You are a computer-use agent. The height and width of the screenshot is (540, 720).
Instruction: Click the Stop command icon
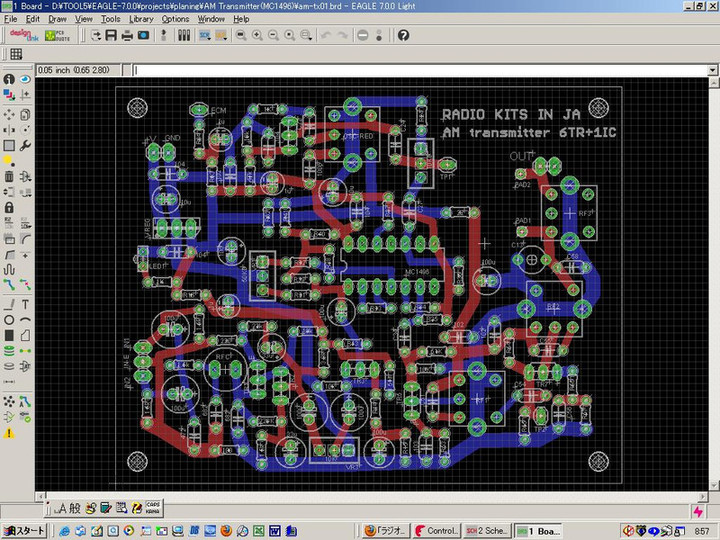362,35
